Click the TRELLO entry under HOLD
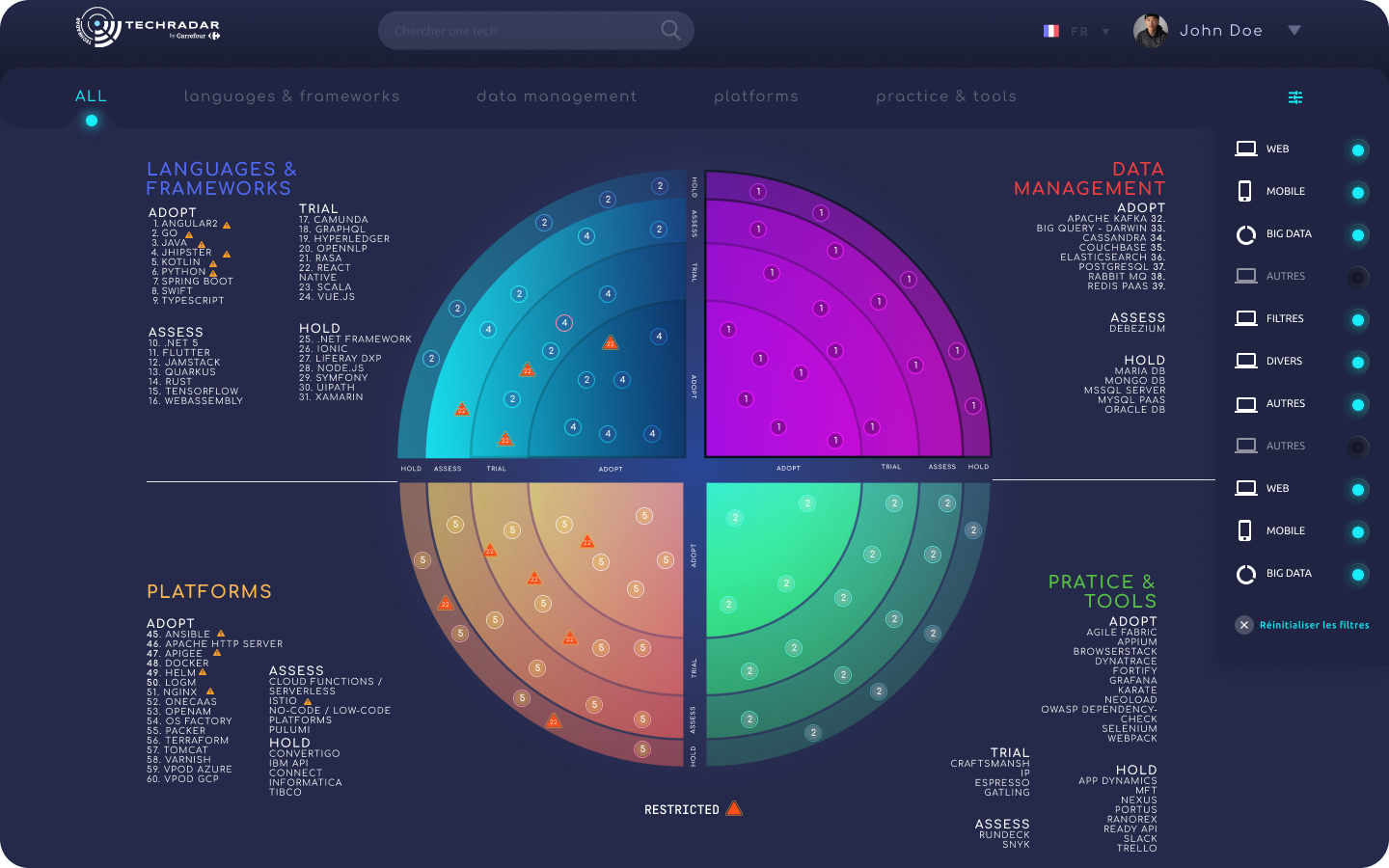Image resolution: width=1389 pixels, height=868 pixels. (x=1137, y=849)
